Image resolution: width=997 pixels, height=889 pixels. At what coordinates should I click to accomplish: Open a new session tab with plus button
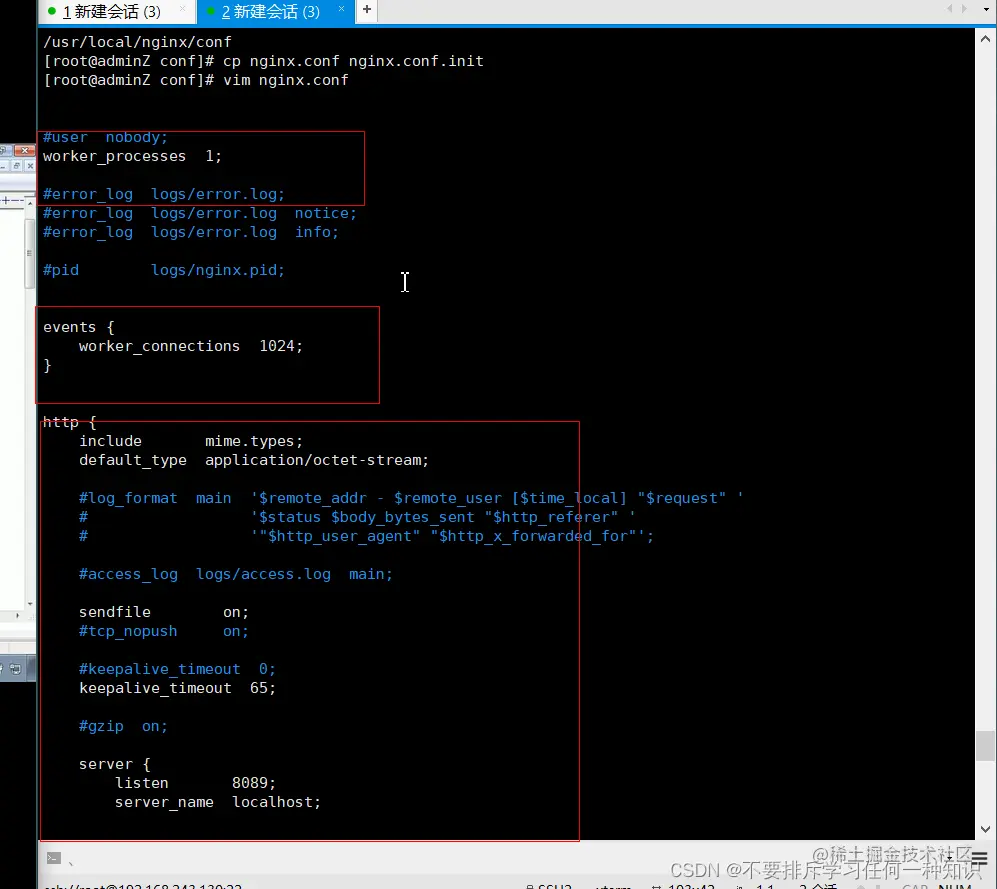(367, 10)
